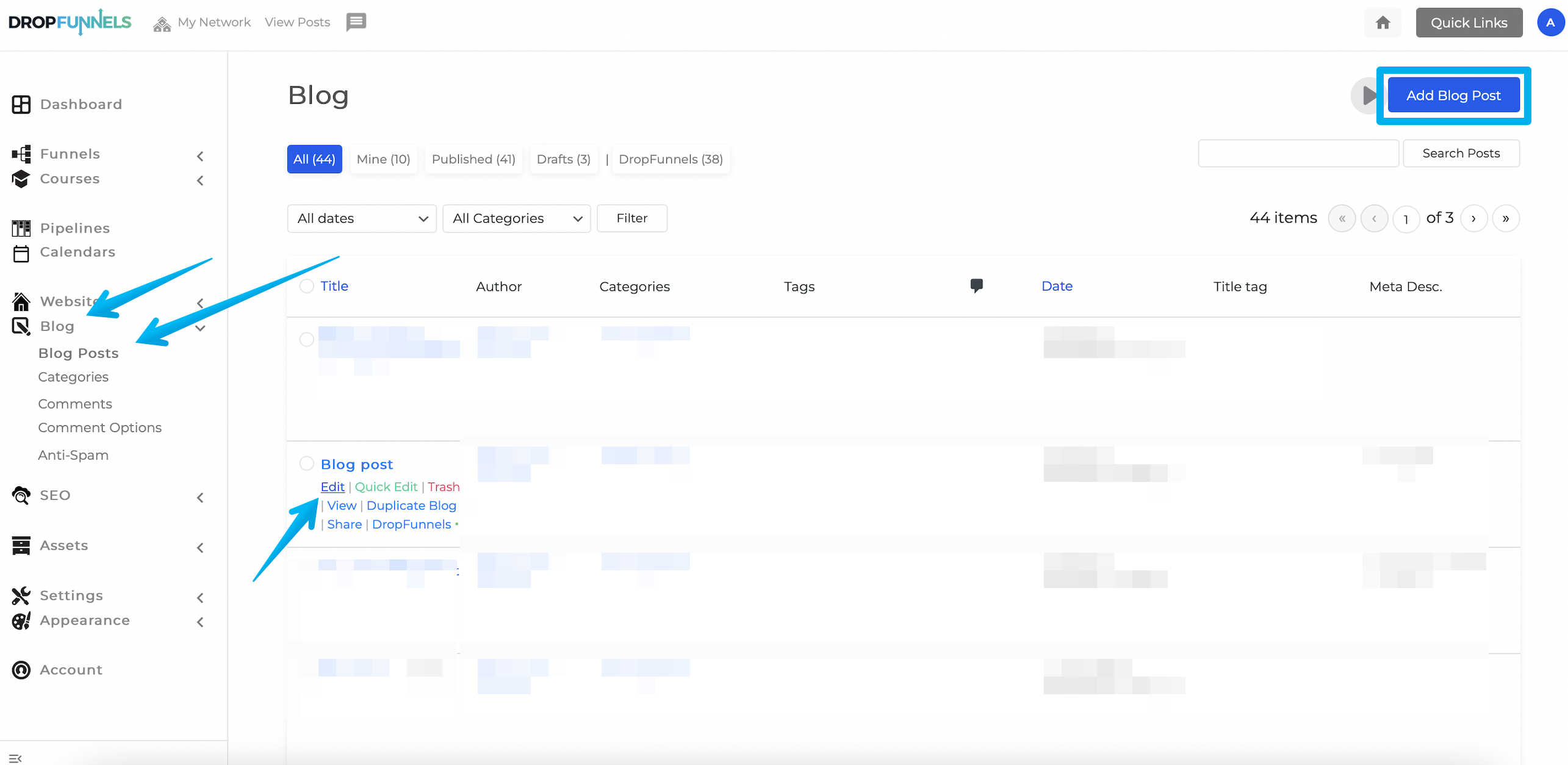Open Blog Posts in sidebar
Screen dimensions: 1568x765
pyautogui.click(x=79, y=353)
